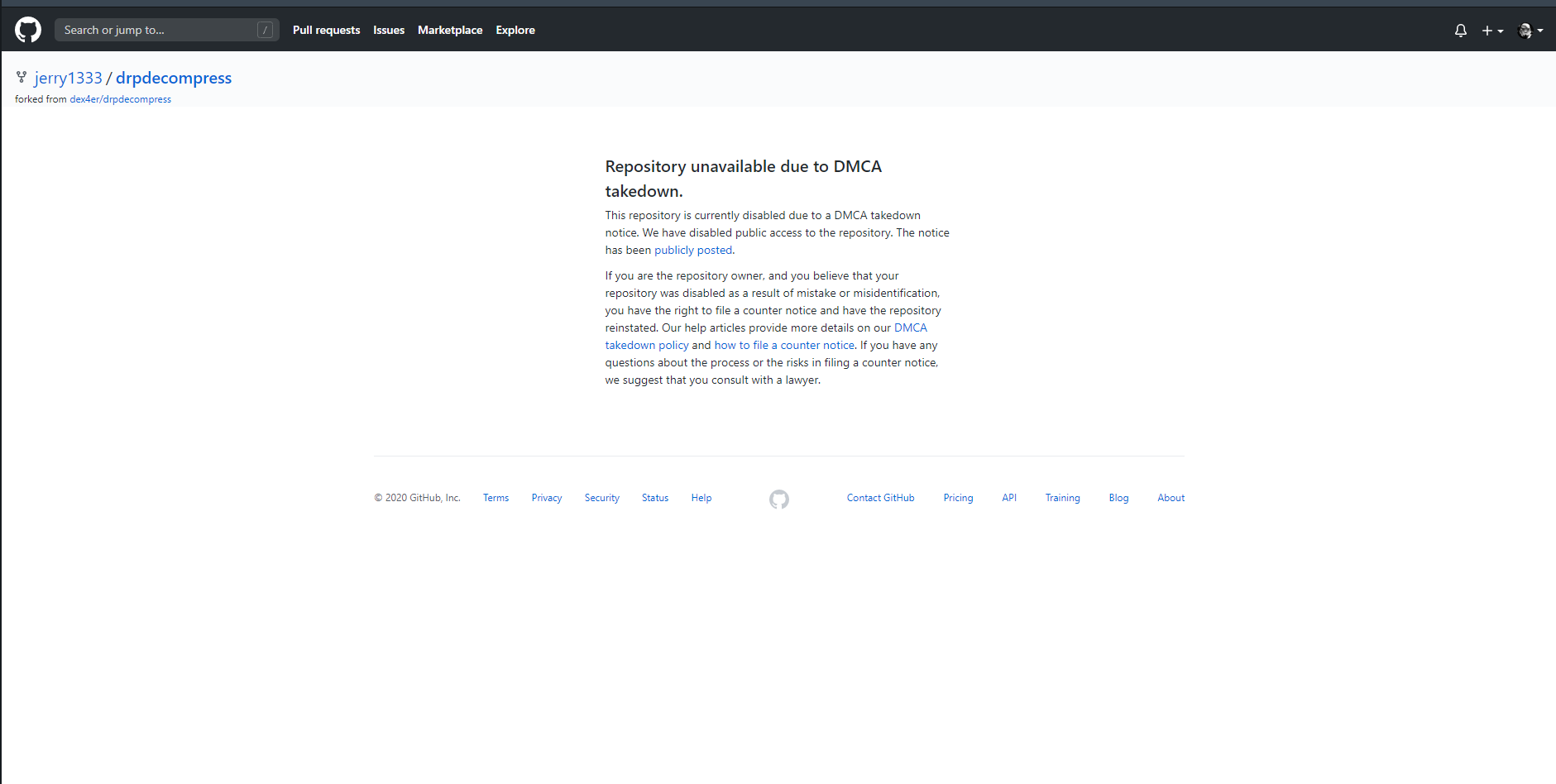Click the GitHub mark icon in the footer
This screenshot has width=1556, height=784.
[x=778, y=499]
